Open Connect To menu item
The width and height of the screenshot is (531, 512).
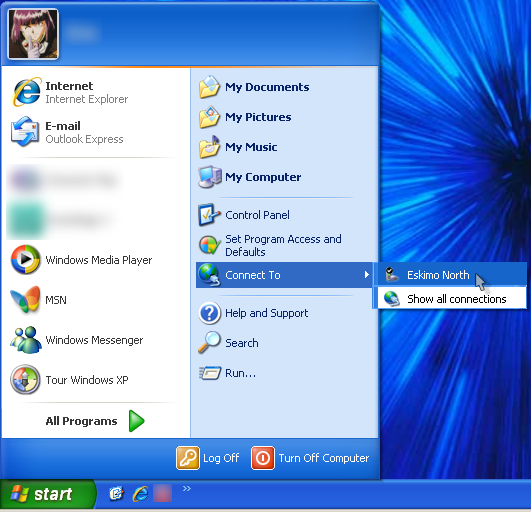[284, 275]
